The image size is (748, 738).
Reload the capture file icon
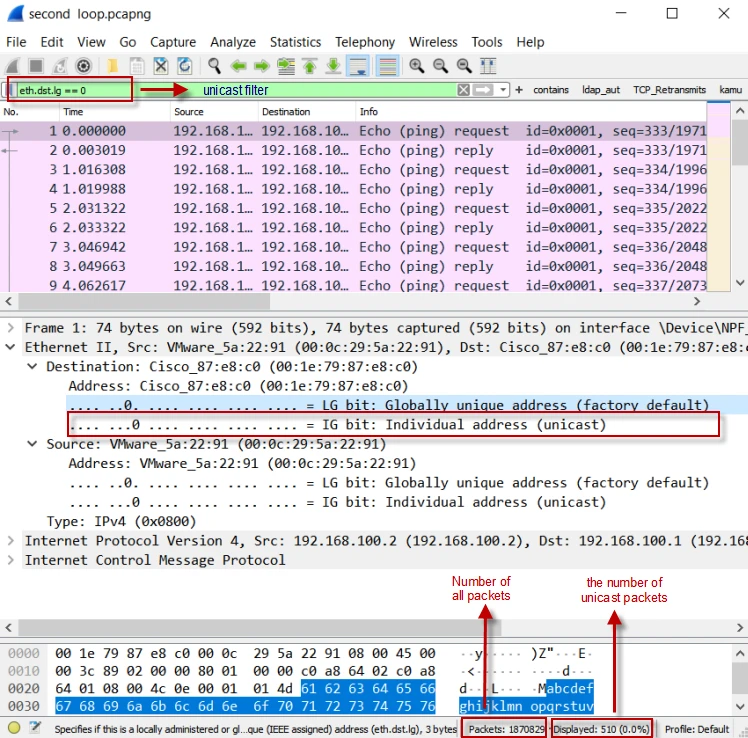coord(185,66)
